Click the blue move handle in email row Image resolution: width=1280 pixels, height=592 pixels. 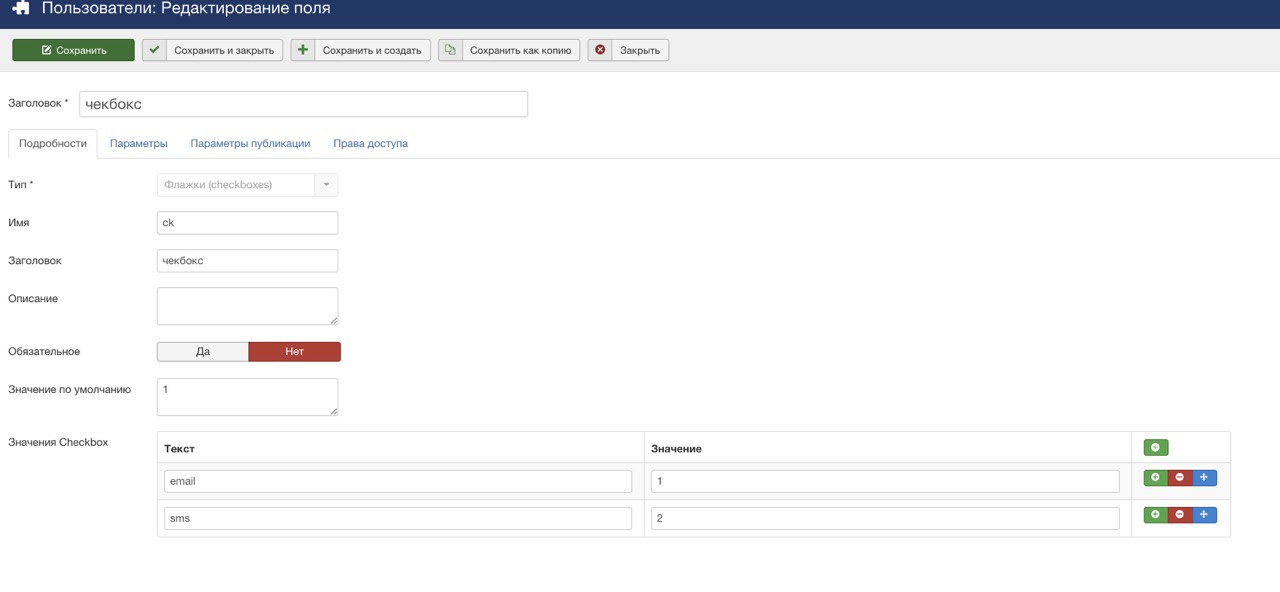point(1204,478)
